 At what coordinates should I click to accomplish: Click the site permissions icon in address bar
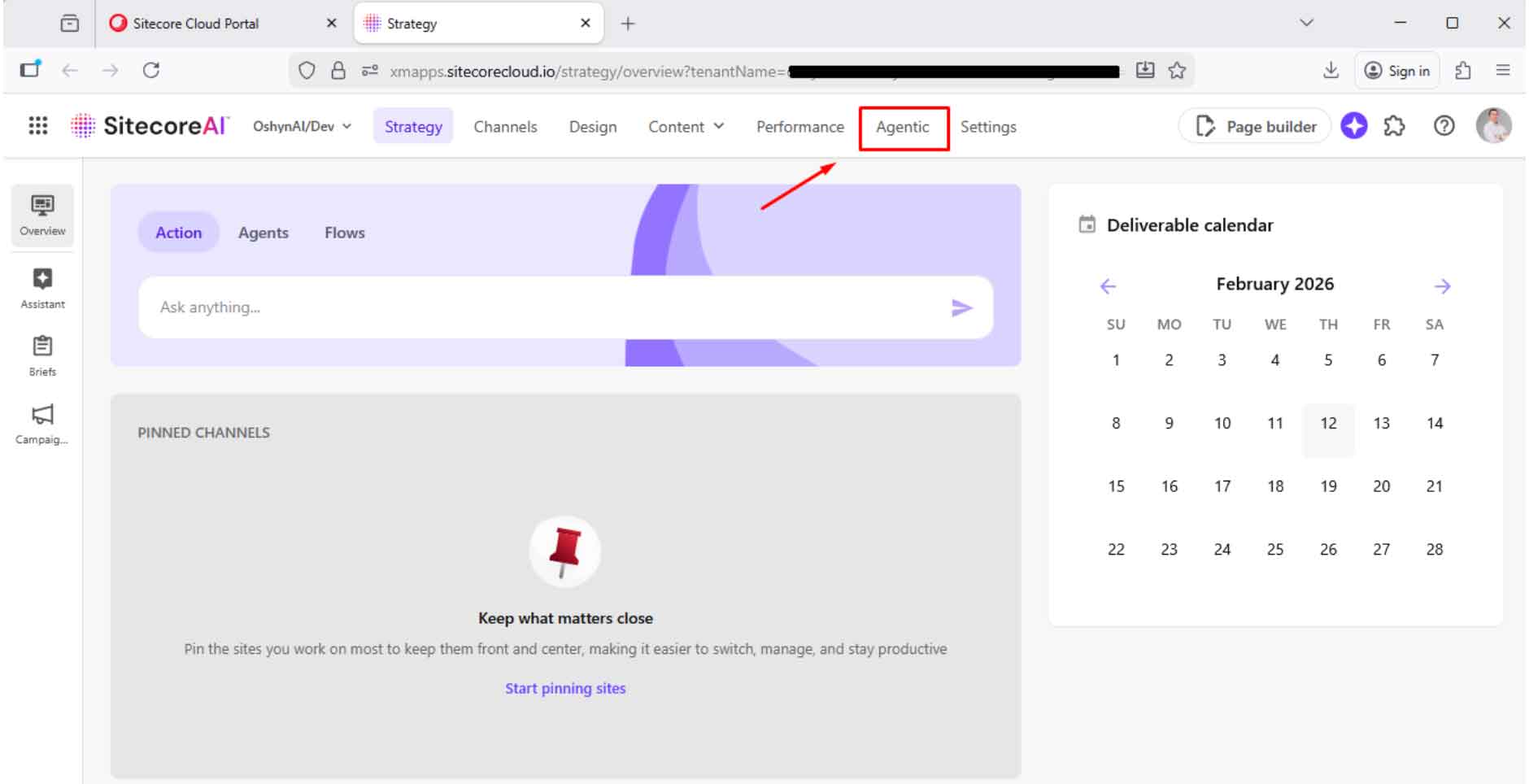pos(370,71)
